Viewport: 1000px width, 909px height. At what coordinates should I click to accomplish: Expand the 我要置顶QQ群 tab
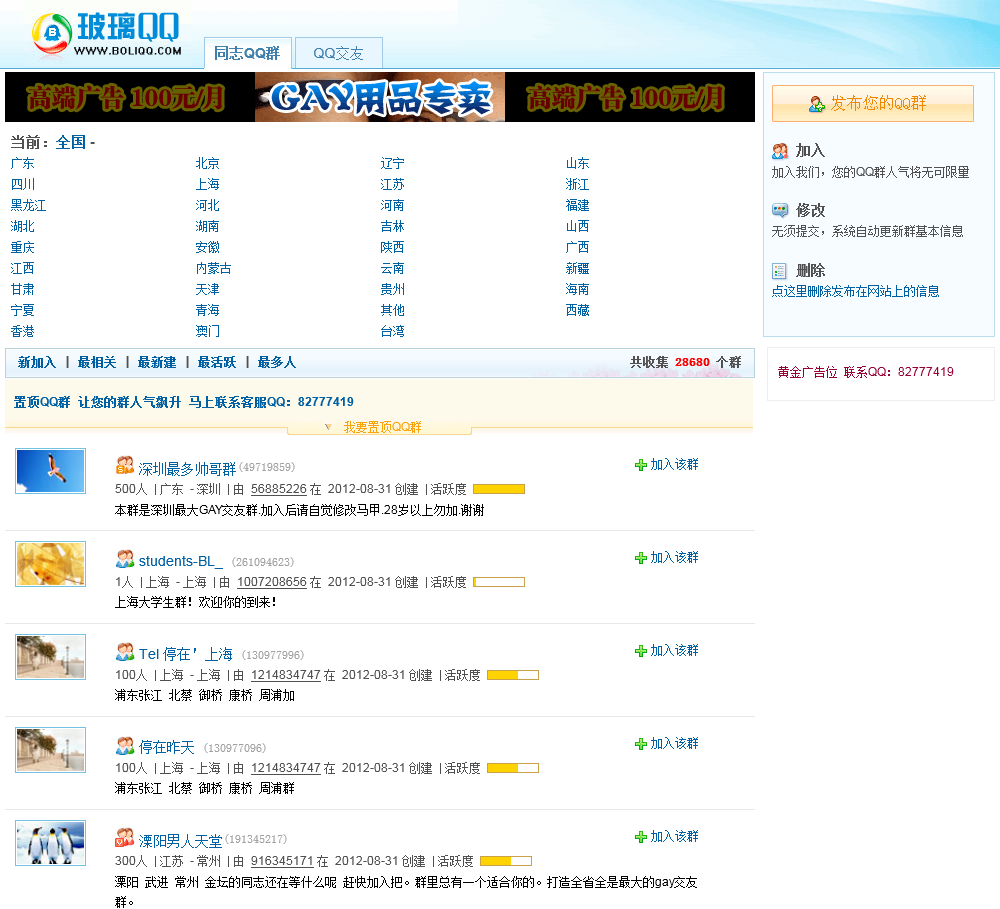(379, 427)
